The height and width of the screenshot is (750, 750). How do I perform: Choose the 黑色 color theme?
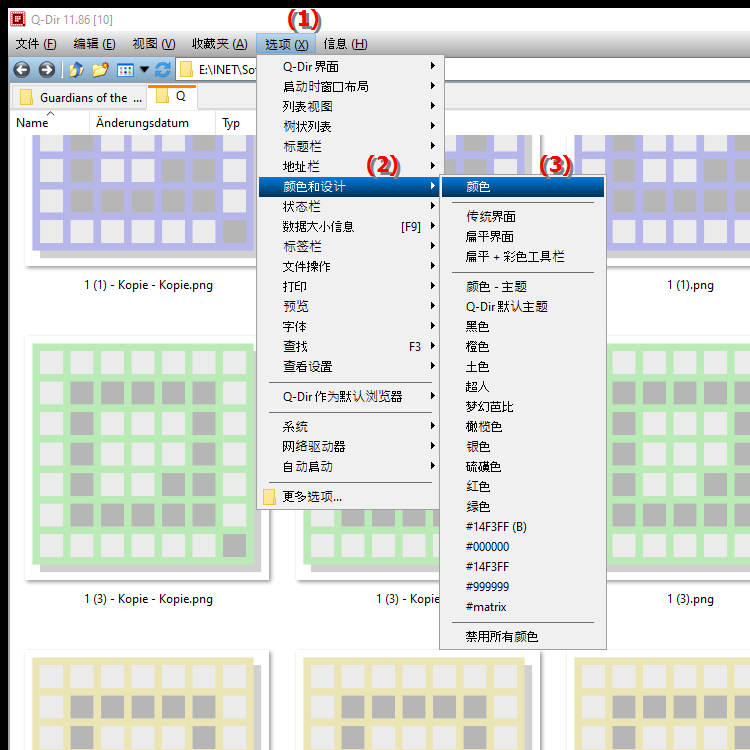tap(522, 327)
